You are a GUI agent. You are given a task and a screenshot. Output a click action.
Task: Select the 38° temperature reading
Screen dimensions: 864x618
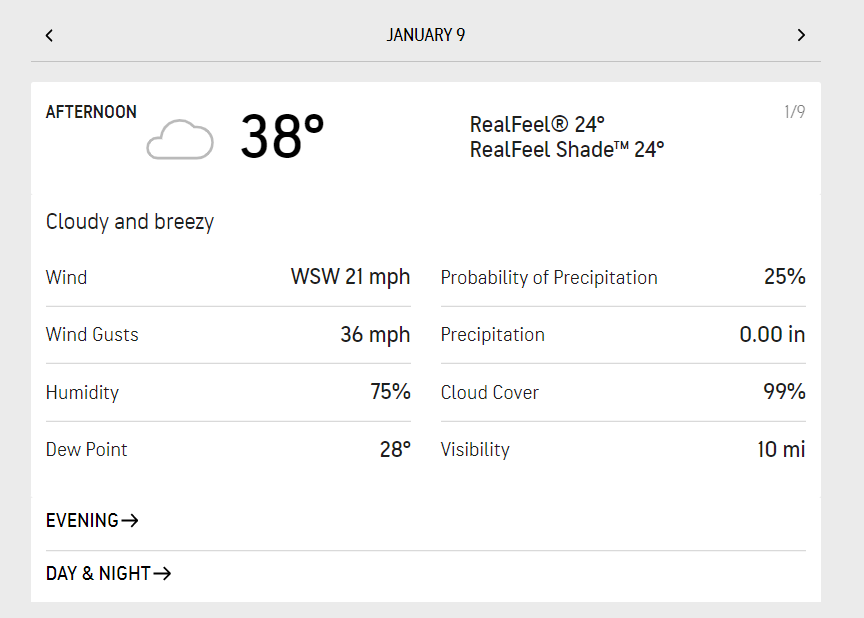(x=282, y=136)
